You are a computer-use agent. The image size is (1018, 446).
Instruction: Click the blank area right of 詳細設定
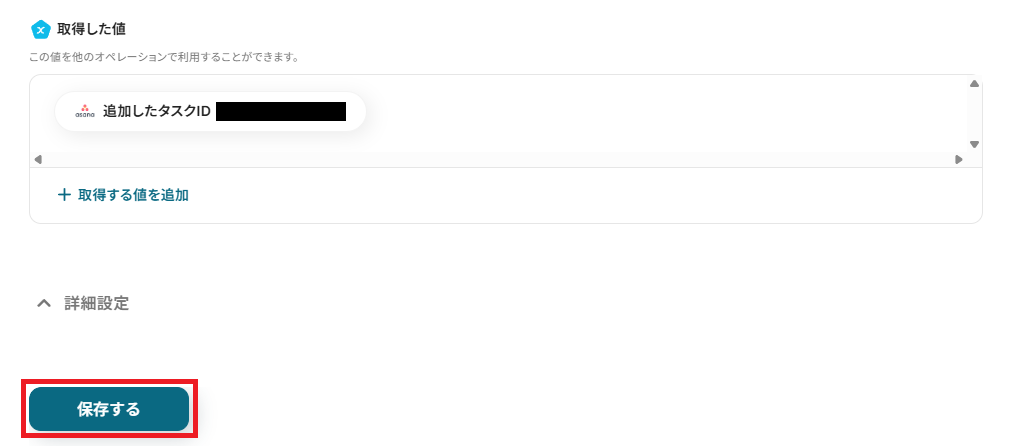click(500, 303)
